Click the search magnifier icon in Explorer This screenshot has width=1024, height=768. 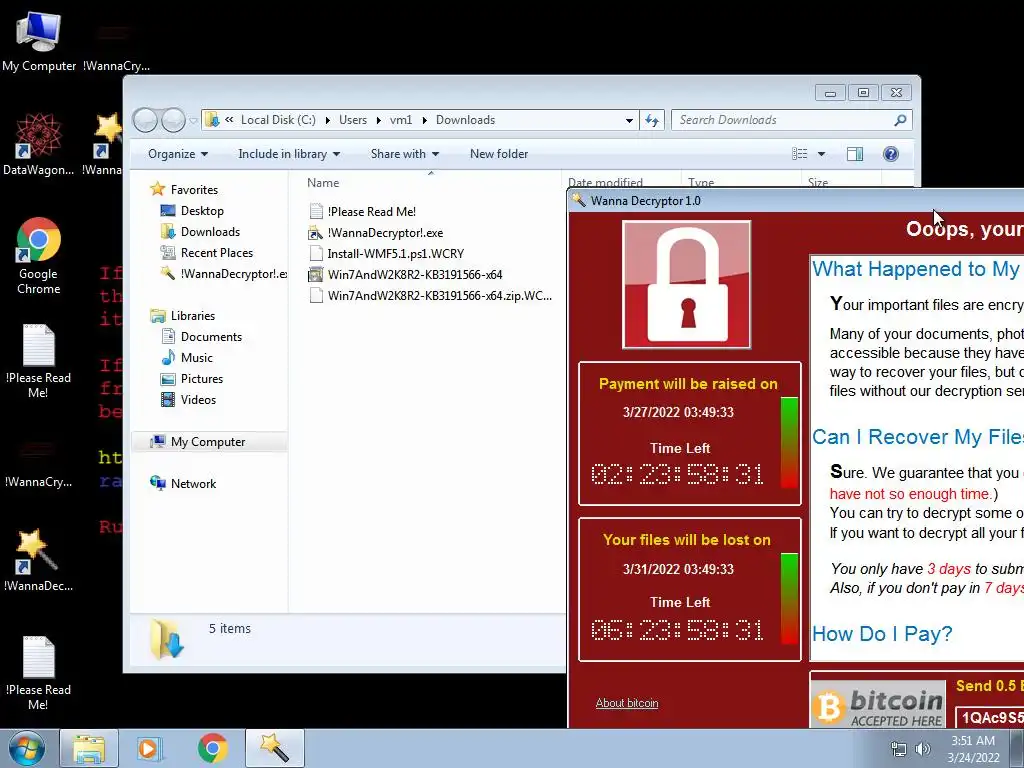(900, 120)
